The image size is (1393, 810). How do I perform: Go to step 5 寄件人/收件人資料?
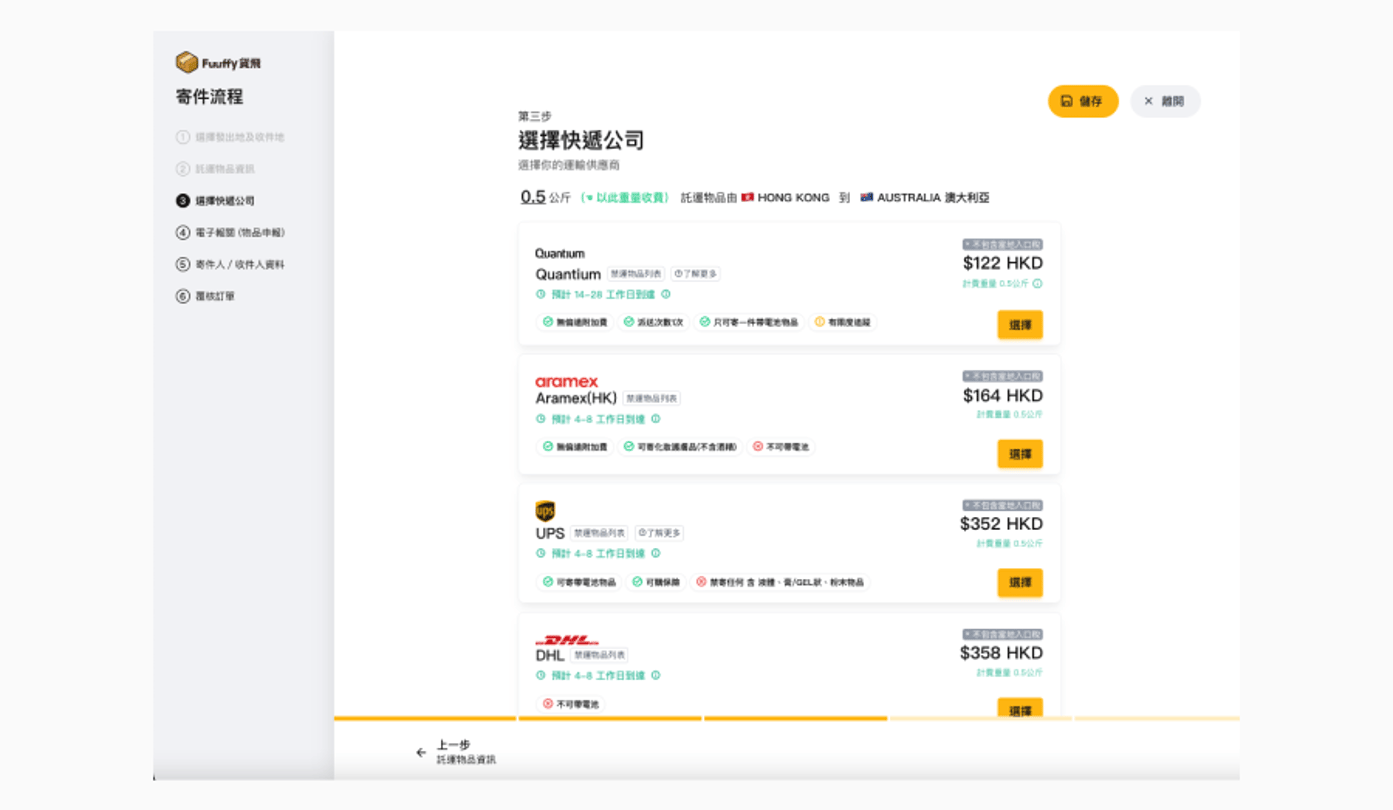pos(239,265)
